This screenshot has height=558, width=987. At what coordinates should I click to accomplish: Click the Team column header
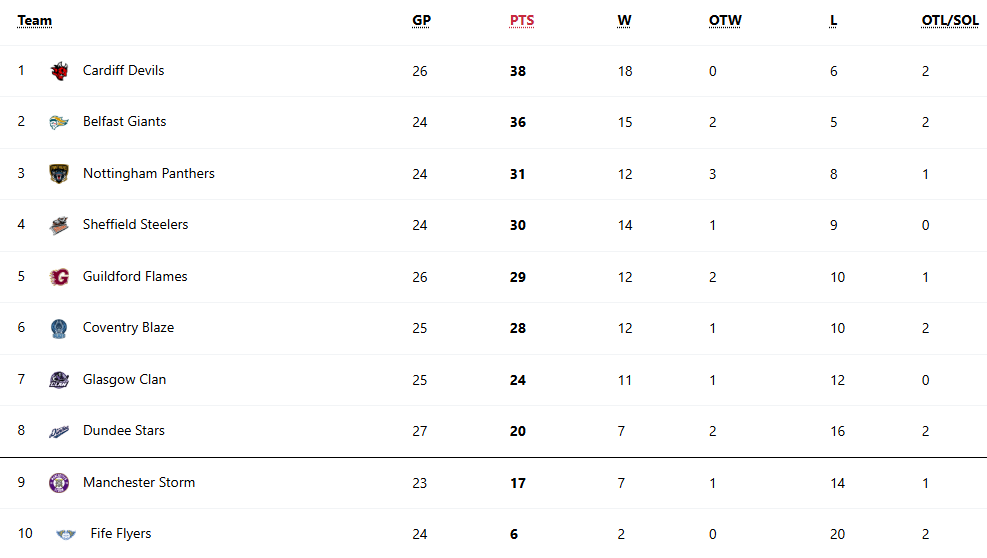(x=35, y=20)
